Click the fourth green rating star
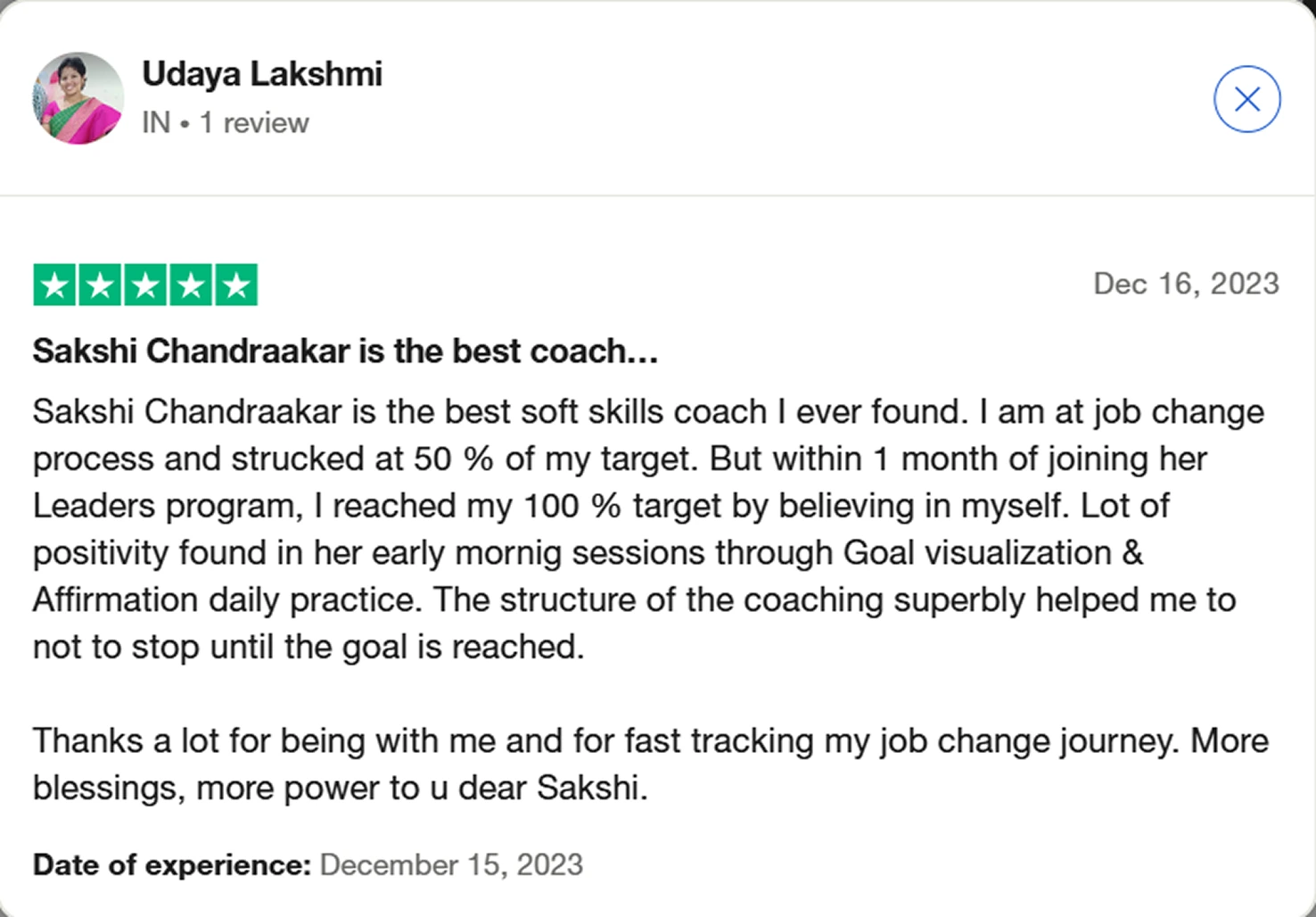The width and height of the screenshot is (1316, 917). pyautogui.click(x=191, y=285)
